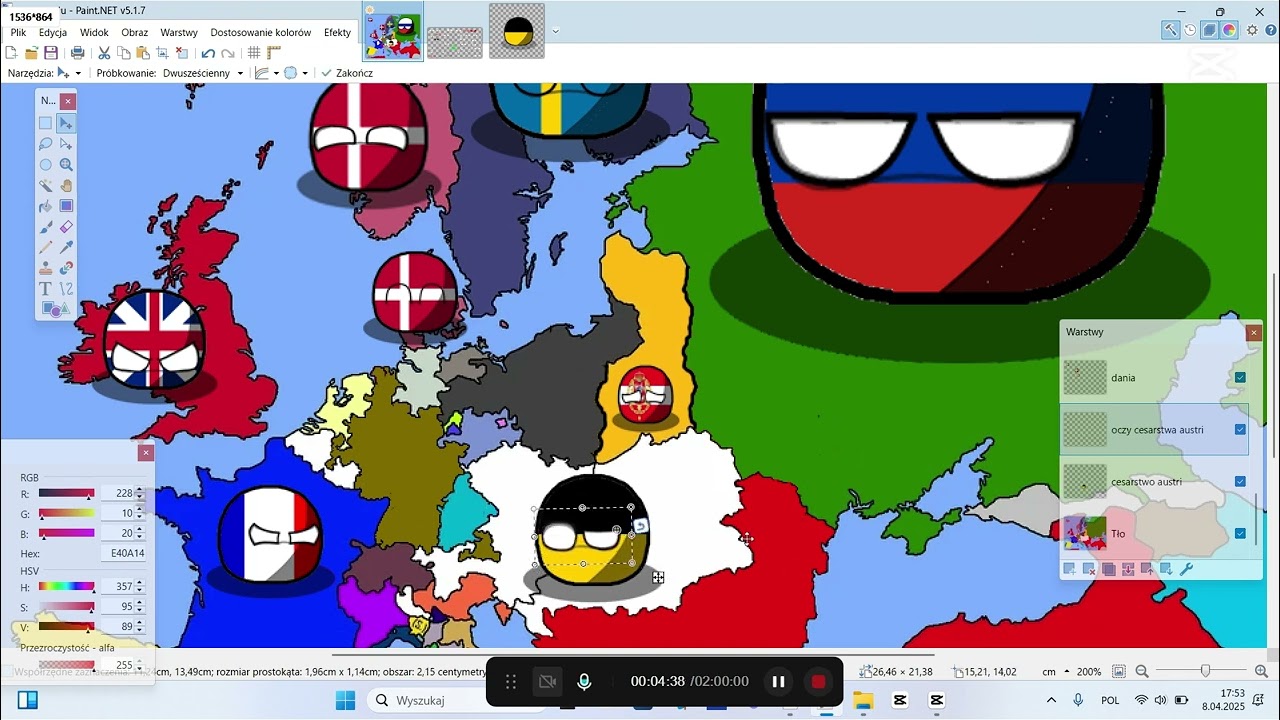The height and width of the screenshot is (720, 1280).
Task: Open the Efekty menu
Action: [338, 32]
